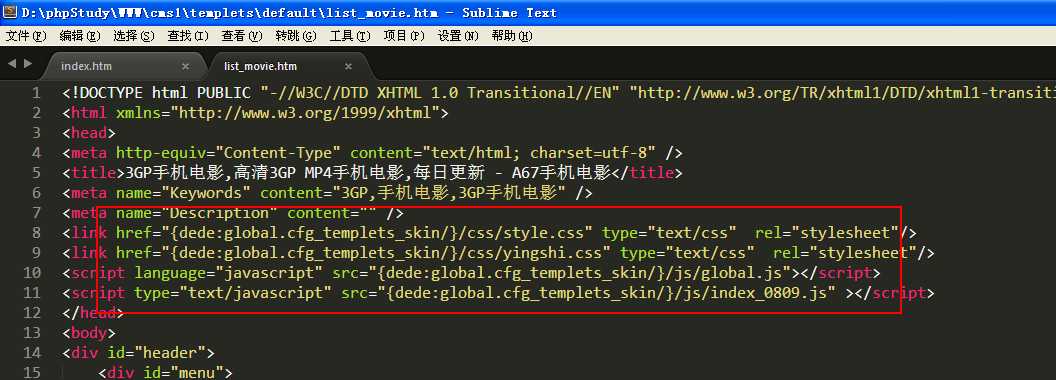Click "Keywords" value on line 6

205,193
